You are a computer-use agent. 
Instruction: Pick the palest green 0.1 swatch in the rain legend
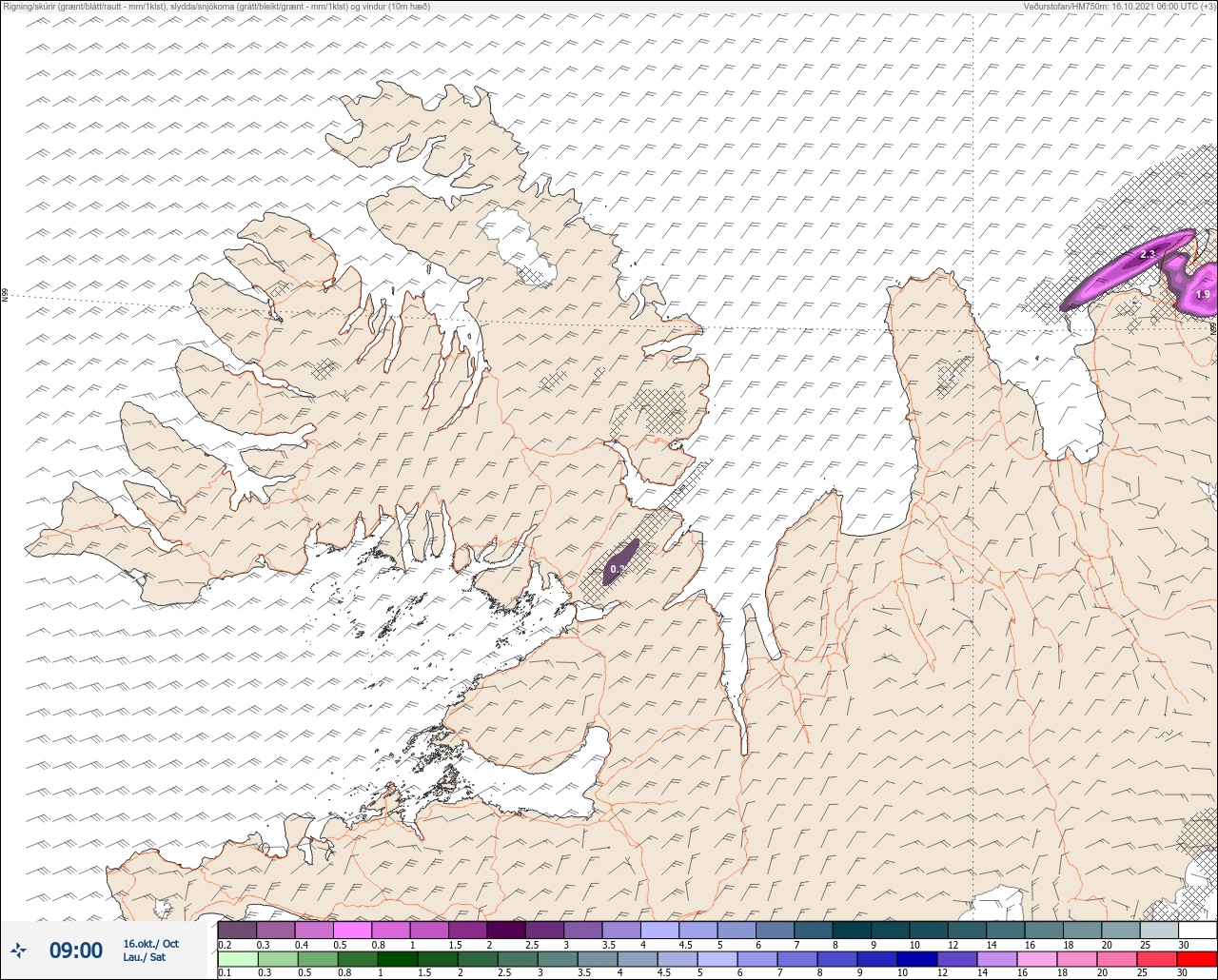point(237,959)
